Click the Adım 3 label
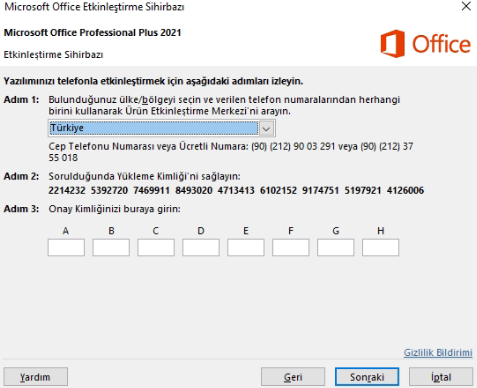This screenshot has height=388, width=477. point(21,209)
